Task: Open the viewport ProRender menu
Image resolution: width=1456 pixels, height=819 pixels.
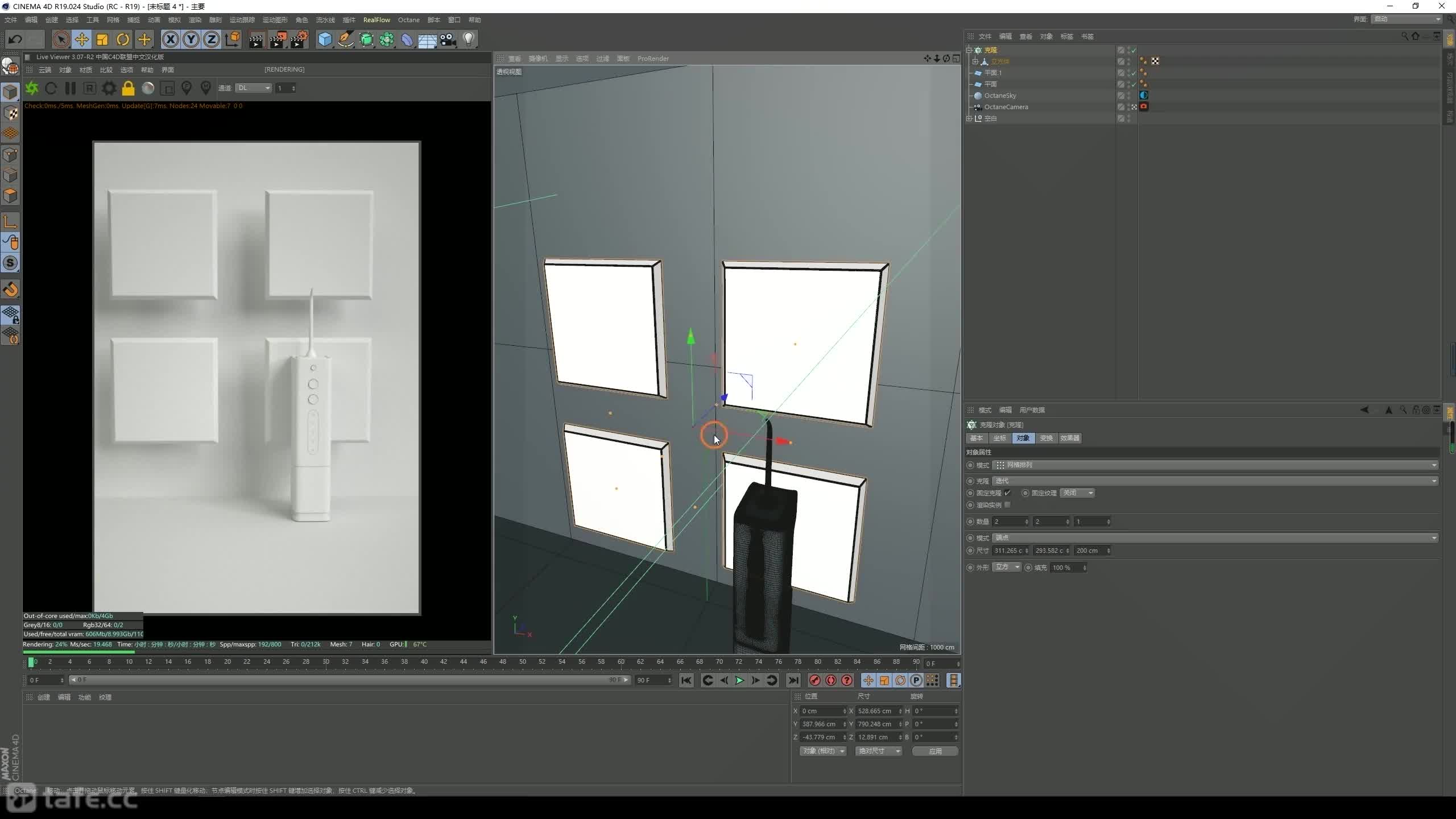Action: (653, 59)
